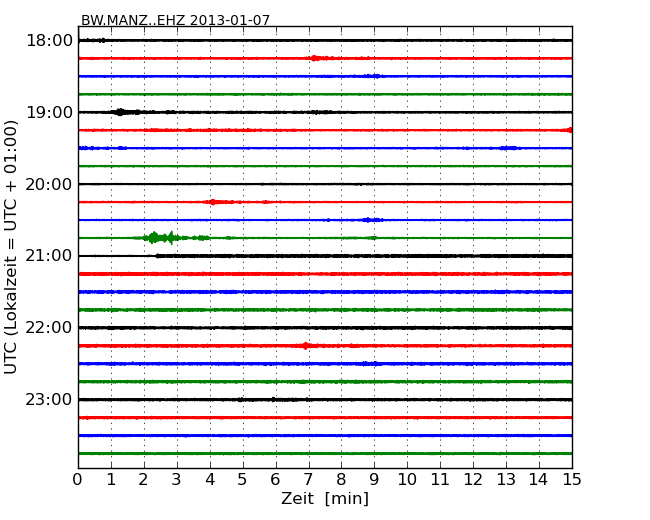Click the blue burst near minute 13

[508, 148]
